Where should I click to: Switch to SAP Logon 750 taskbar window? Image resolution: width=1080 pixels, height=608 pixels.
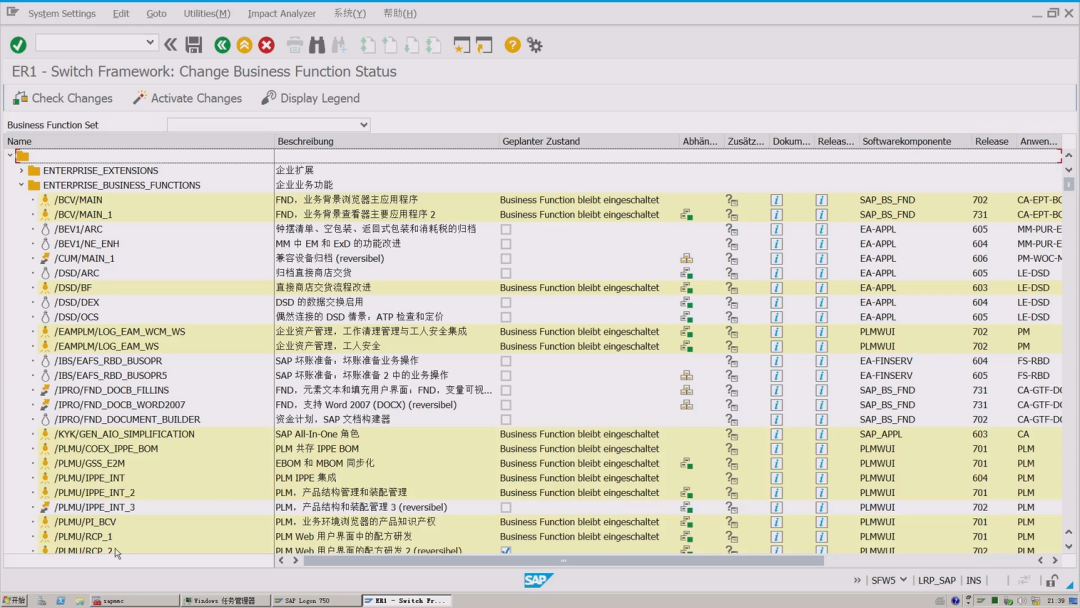(315, 600)
